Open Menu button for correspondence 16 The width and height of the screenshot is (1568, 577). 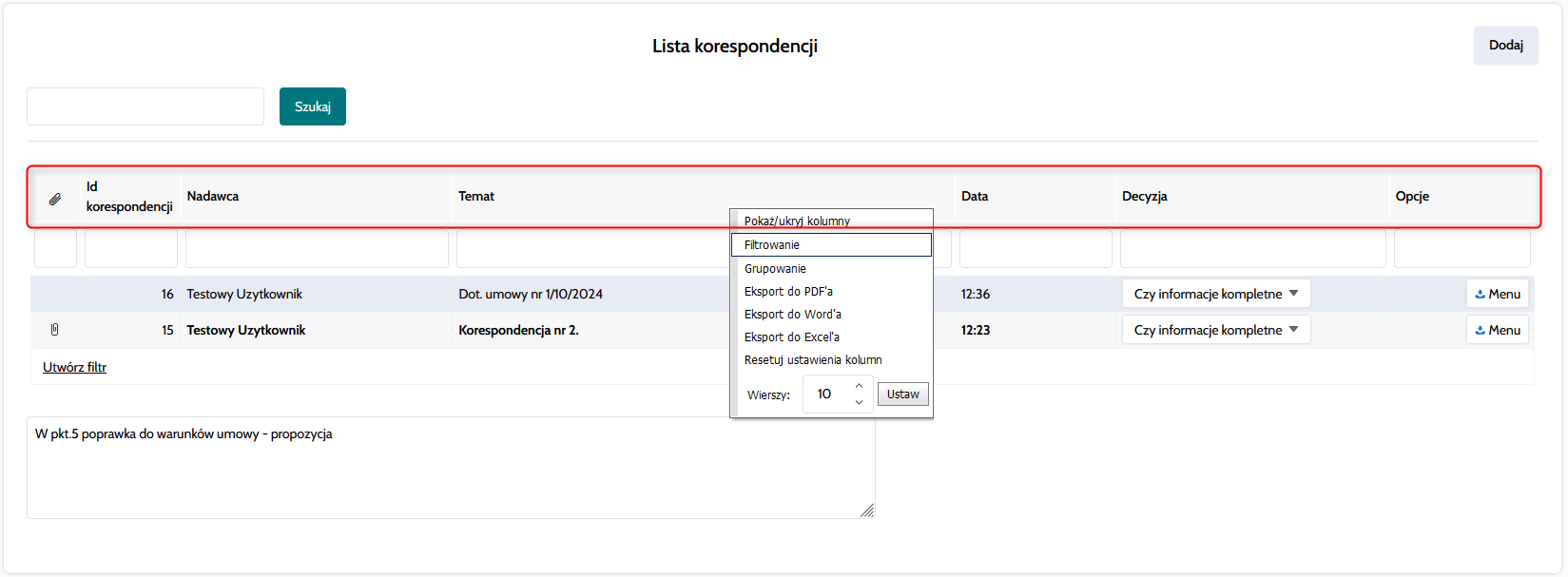[x=1497, y=294]
